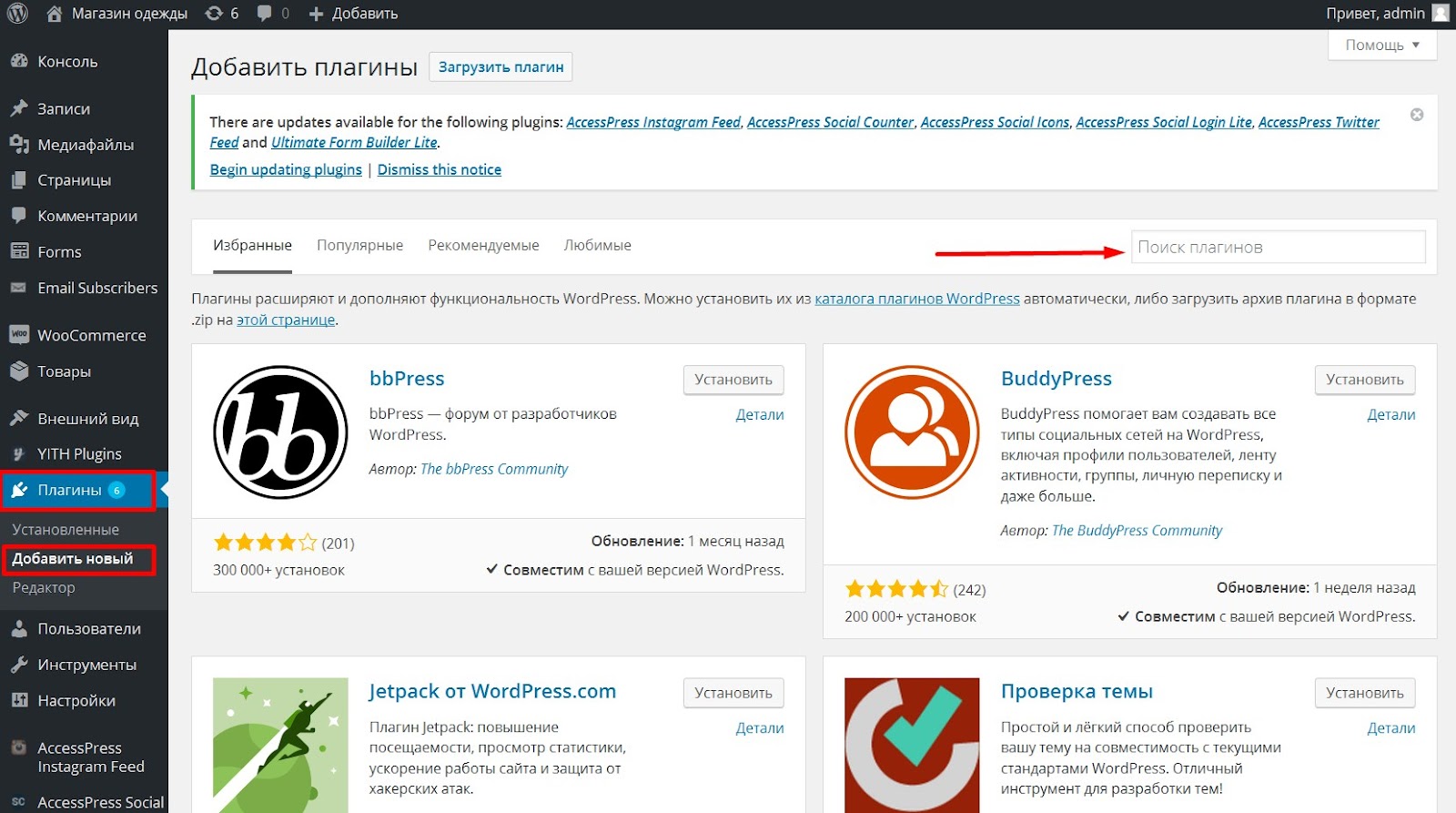1456x813 pixels.
Task: Click the Комментарии bubble icon in sidebar
Action: (19, 216)
